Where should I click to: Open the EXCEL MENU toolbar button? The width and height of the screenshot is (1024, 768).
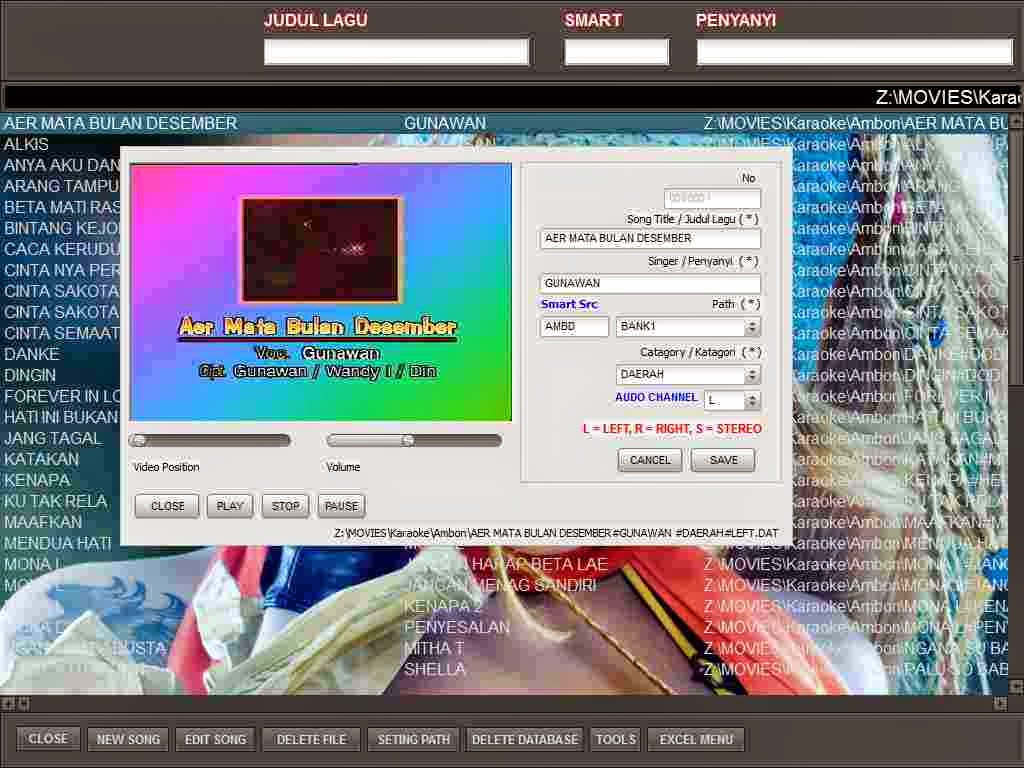tap(695, 738)
